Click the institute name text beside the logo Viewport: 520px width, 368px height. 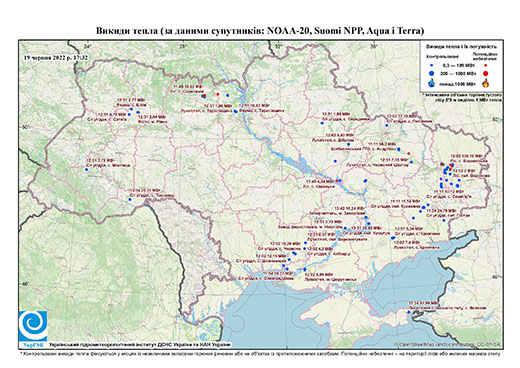pyautogui.click(x=140, y=344)
